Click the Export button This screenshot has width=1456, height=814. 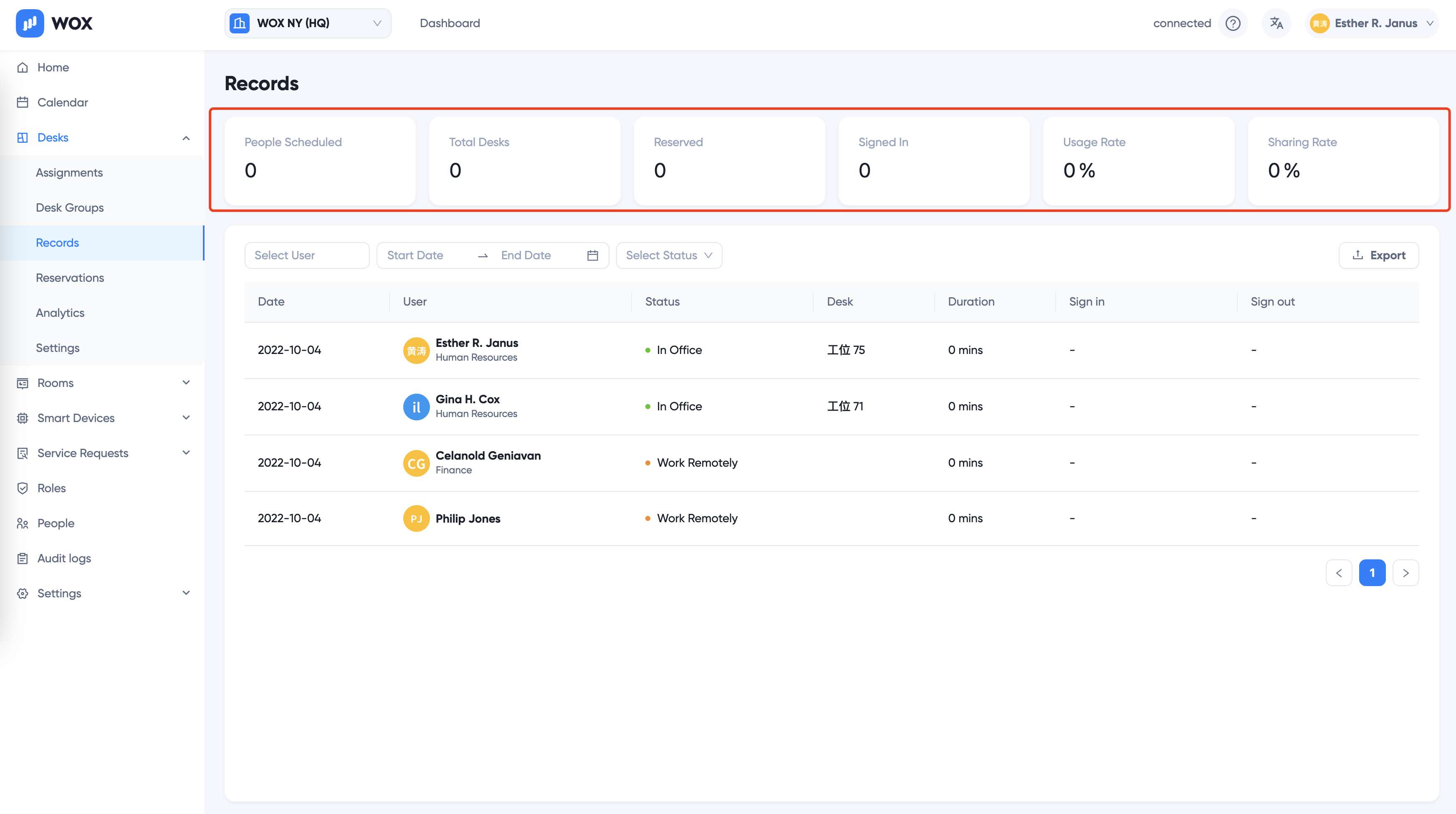click(1378, 255)
